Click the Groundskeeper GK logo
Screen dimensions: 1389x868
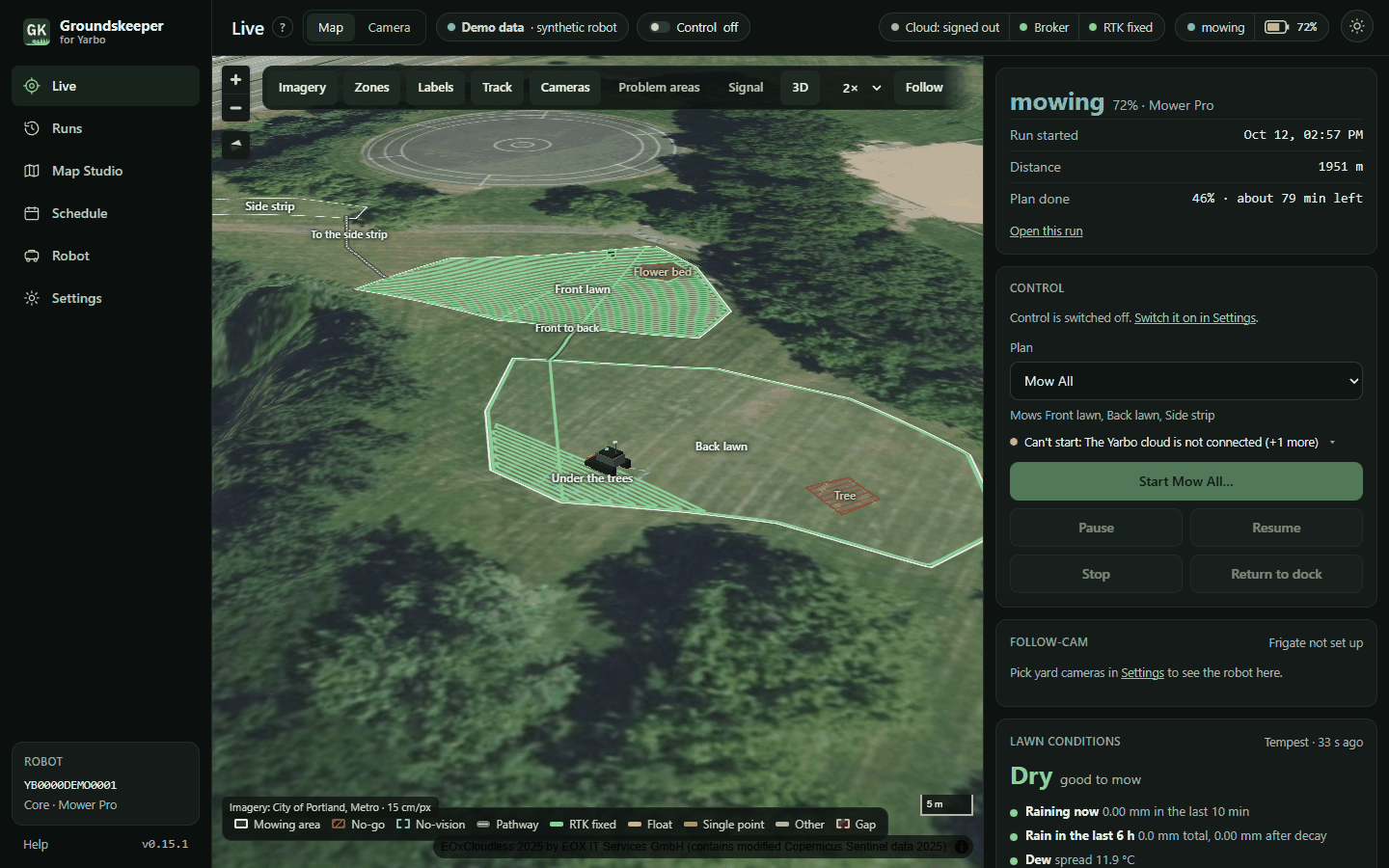pyautogui.click(x=37, y=31)
